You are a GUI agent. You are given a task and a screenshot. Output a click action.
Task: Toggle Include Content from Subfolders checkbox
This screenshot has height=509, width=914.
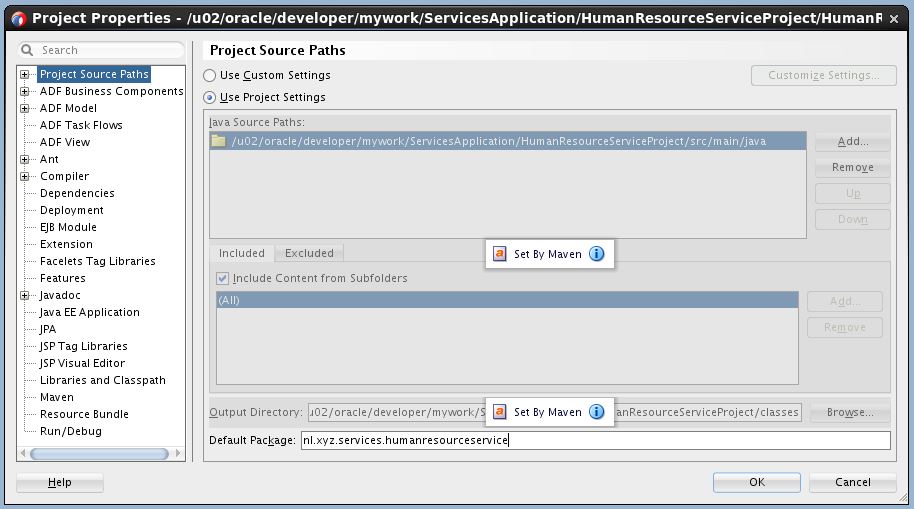pos(224,278)
